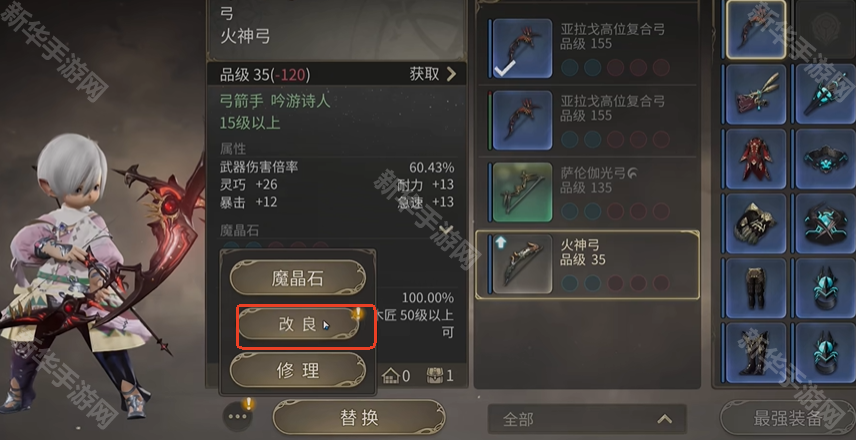This screenshot has width=856, height=440.
Task: Expand the 全部 filter dropdown
Action: click(x=587, y=419)
